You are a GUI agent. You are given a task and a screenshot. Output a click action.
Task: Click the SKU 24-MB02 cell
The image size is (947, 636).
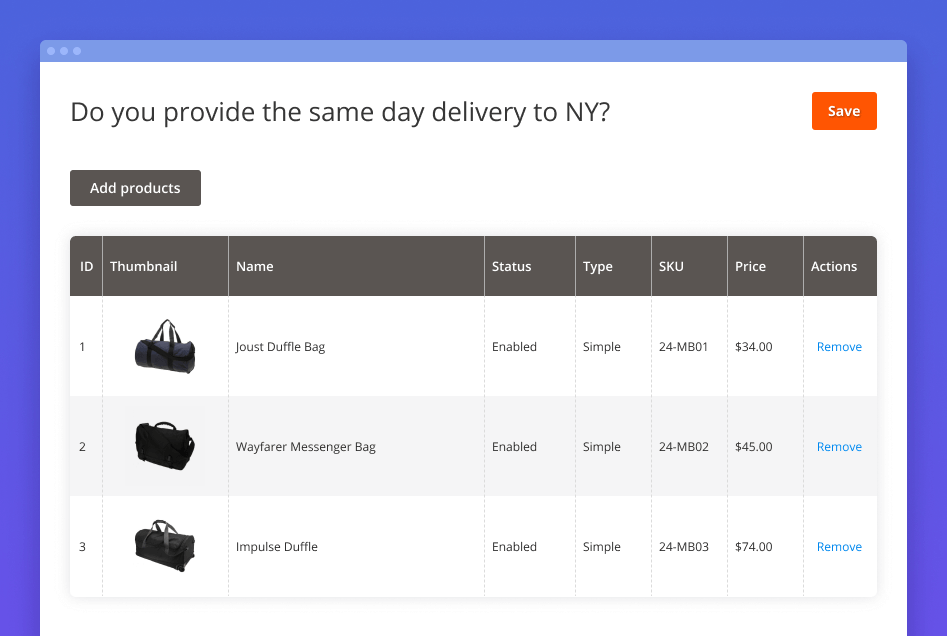click(683, 447)
